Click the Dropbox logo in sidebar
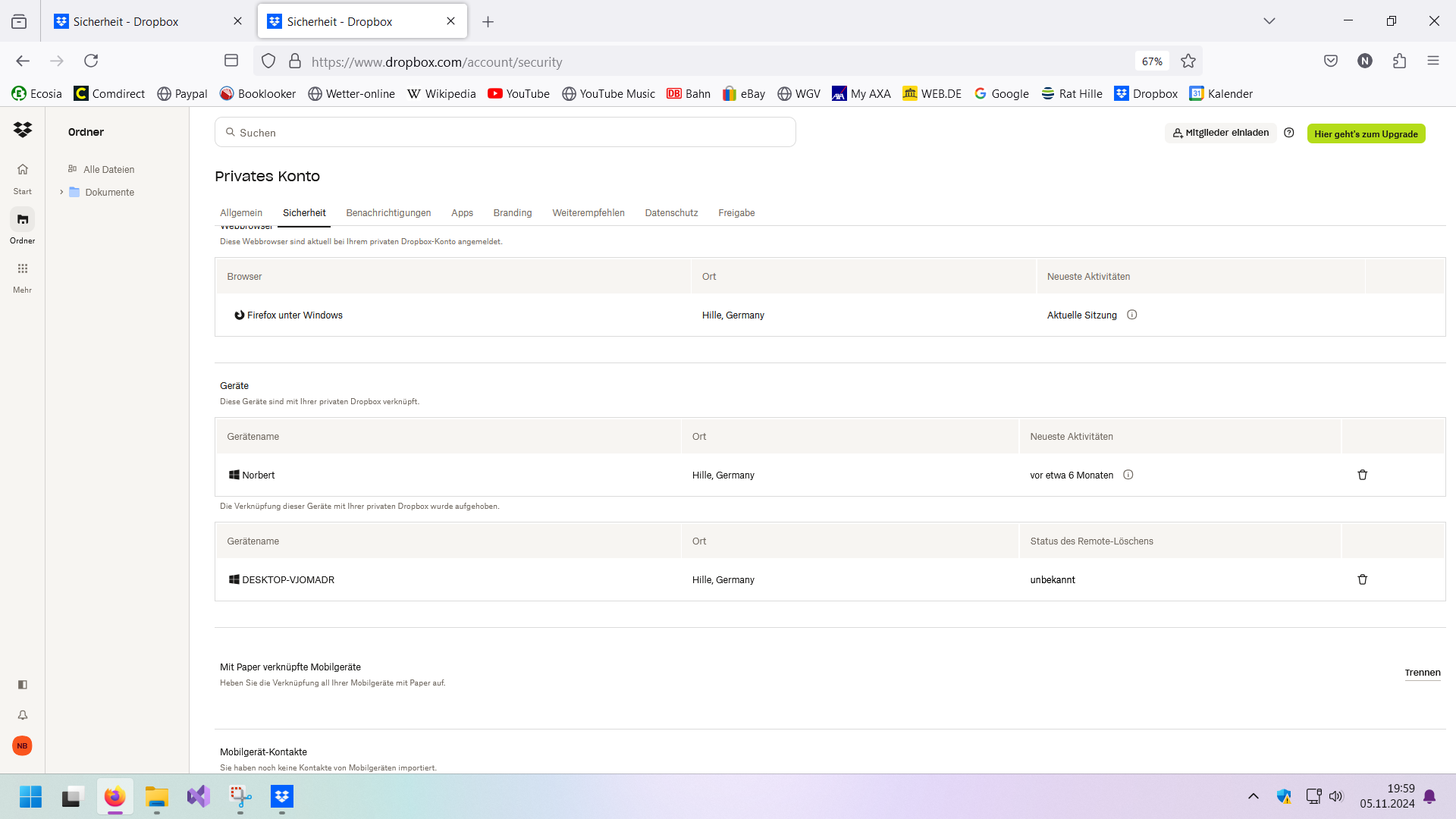The width and height of the screenshot is (1456, 819). pyautogui.click(x=23, y=130)
